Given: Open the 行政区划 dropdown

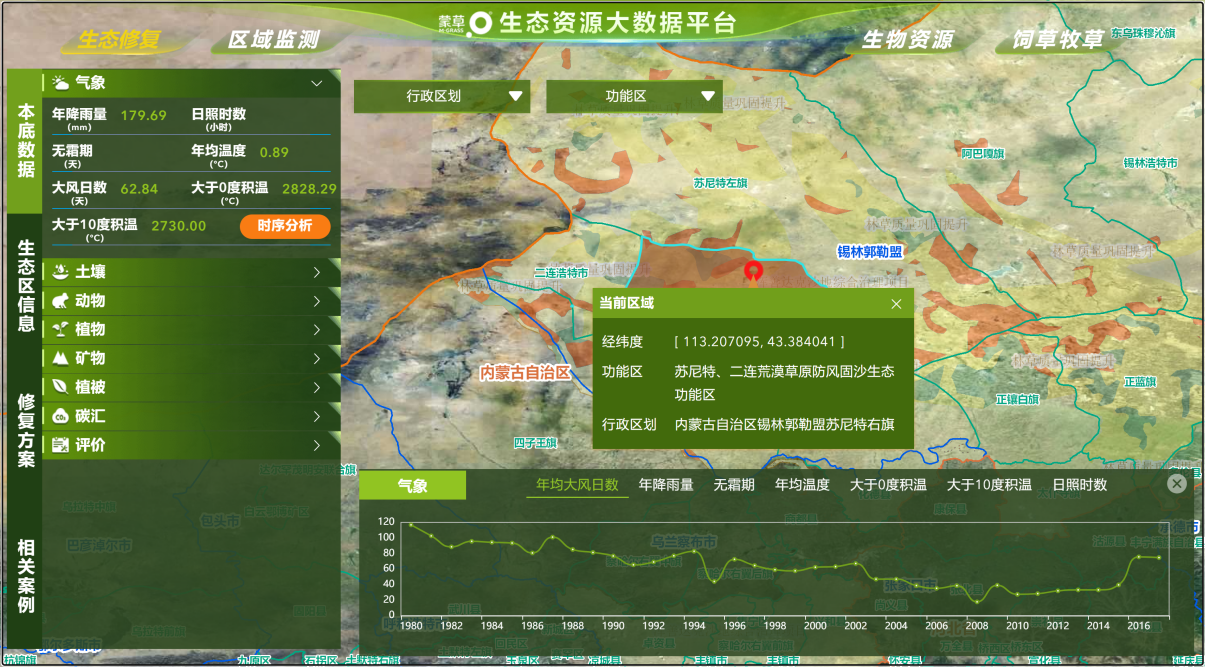Looking at the screenshot, I should click(x=442, y=97).
